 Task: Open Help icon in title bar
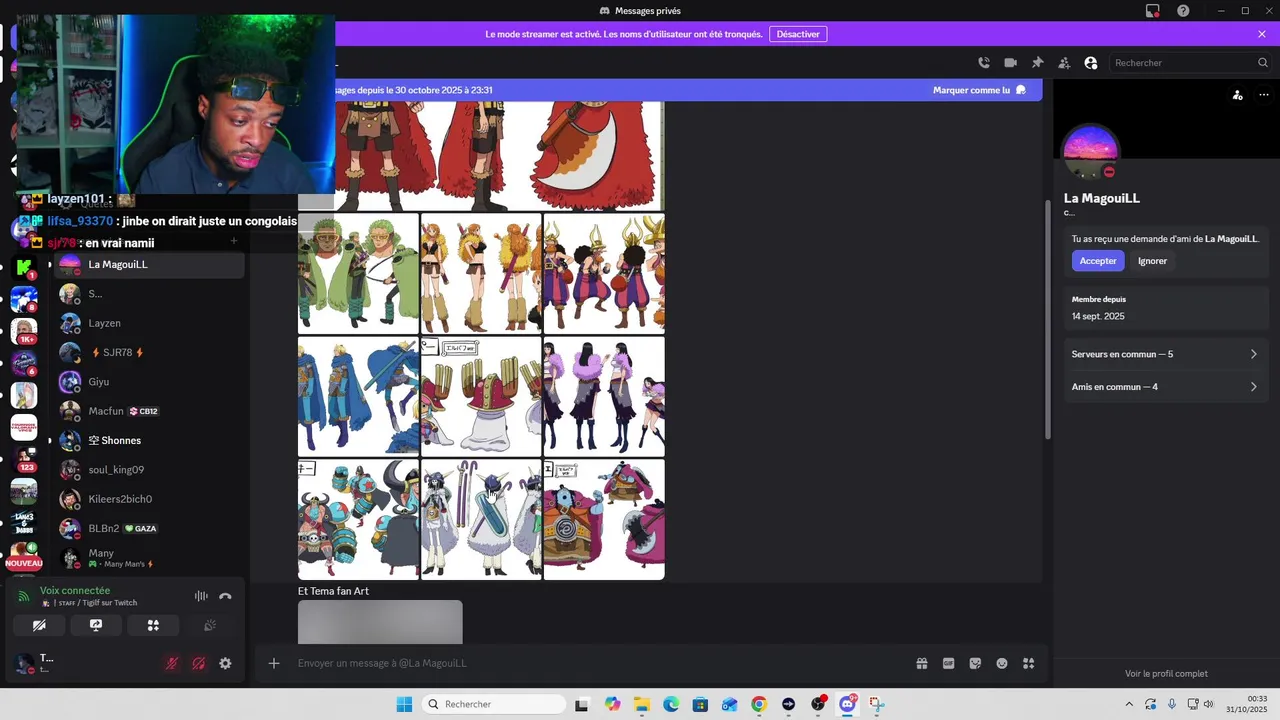point(1183,11)
